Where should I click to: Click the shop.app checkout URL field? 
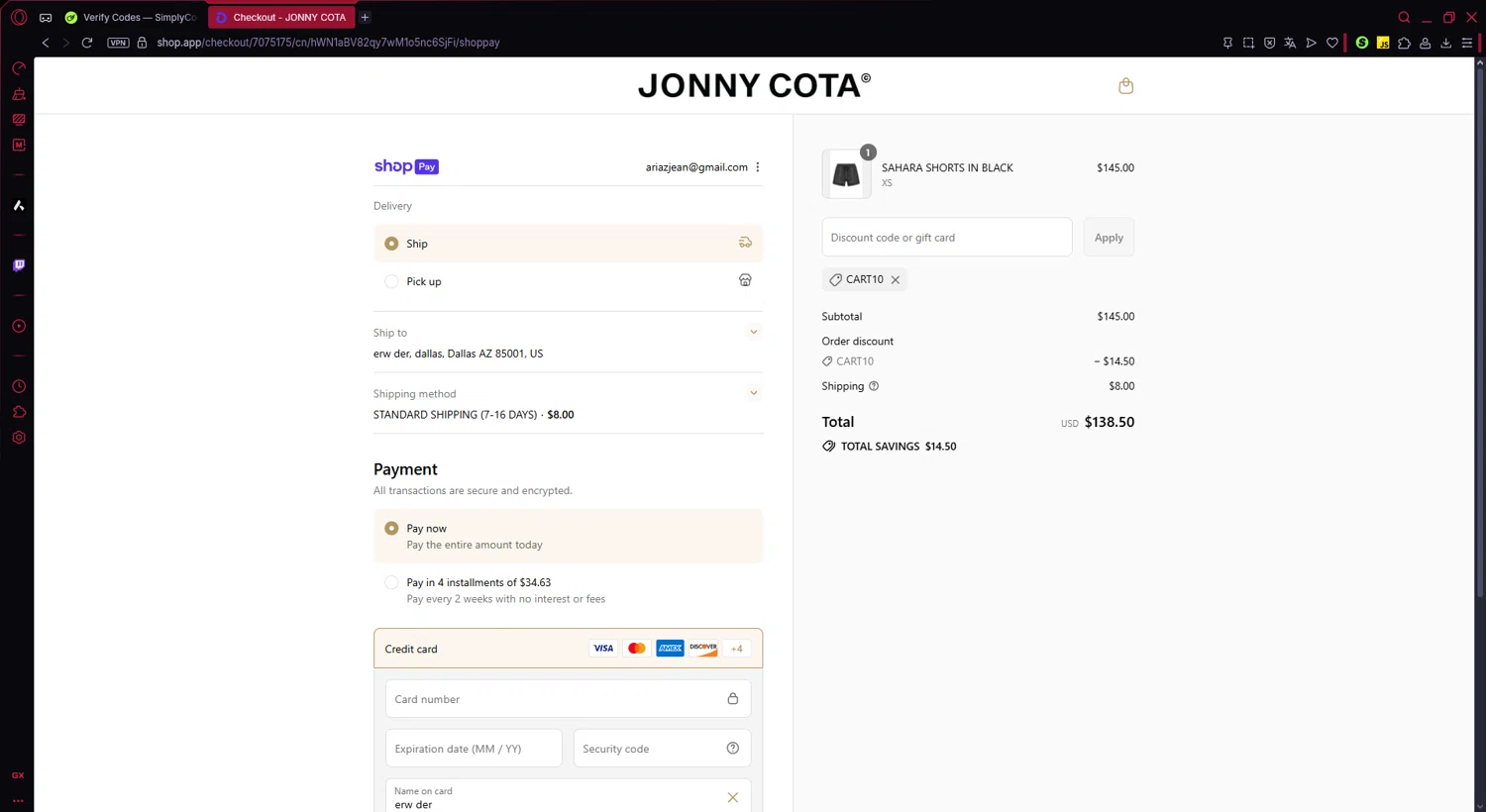pyautogui.click(x=328, y=43)
